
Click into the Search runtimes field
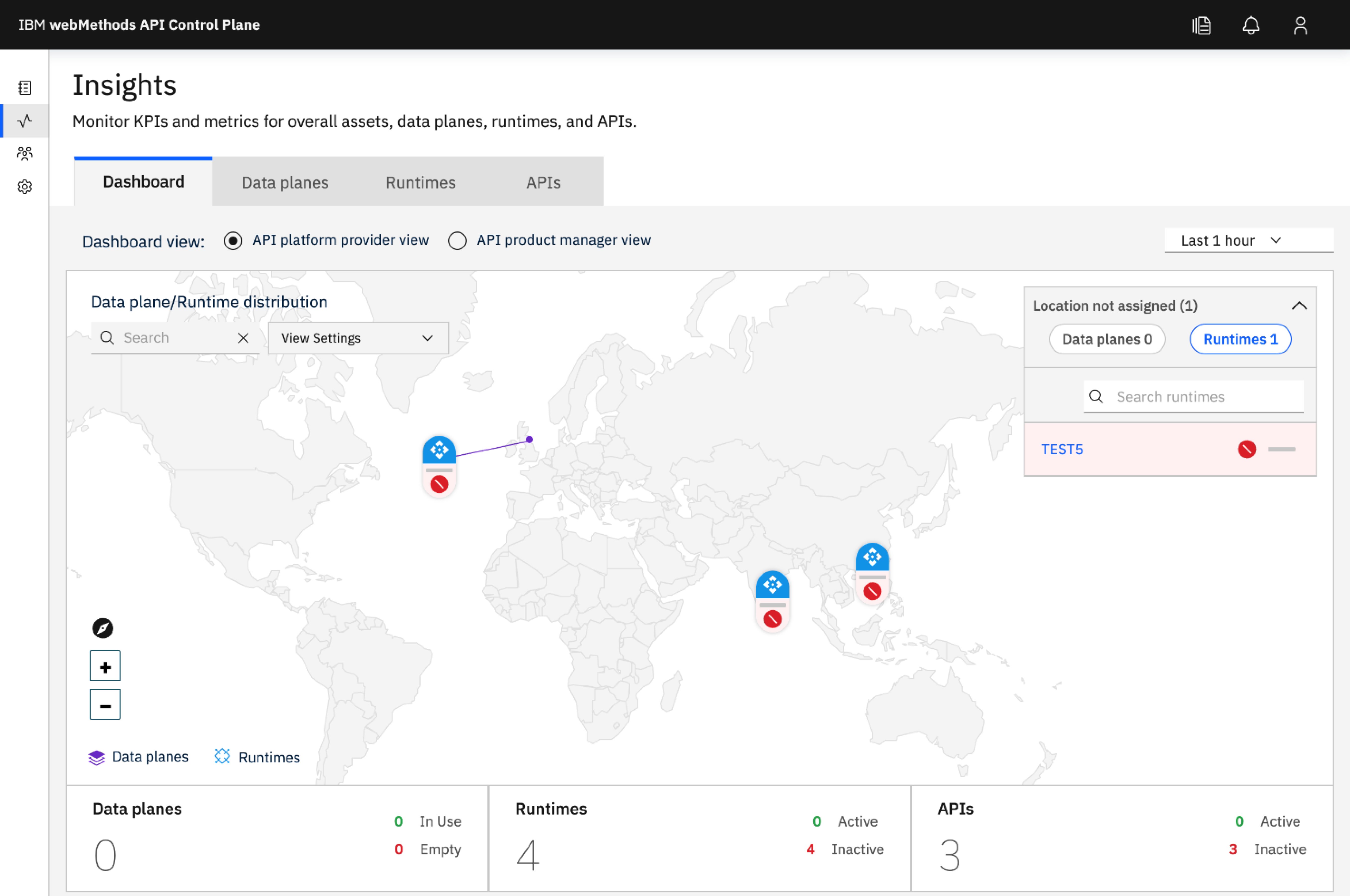(1193, 396)
